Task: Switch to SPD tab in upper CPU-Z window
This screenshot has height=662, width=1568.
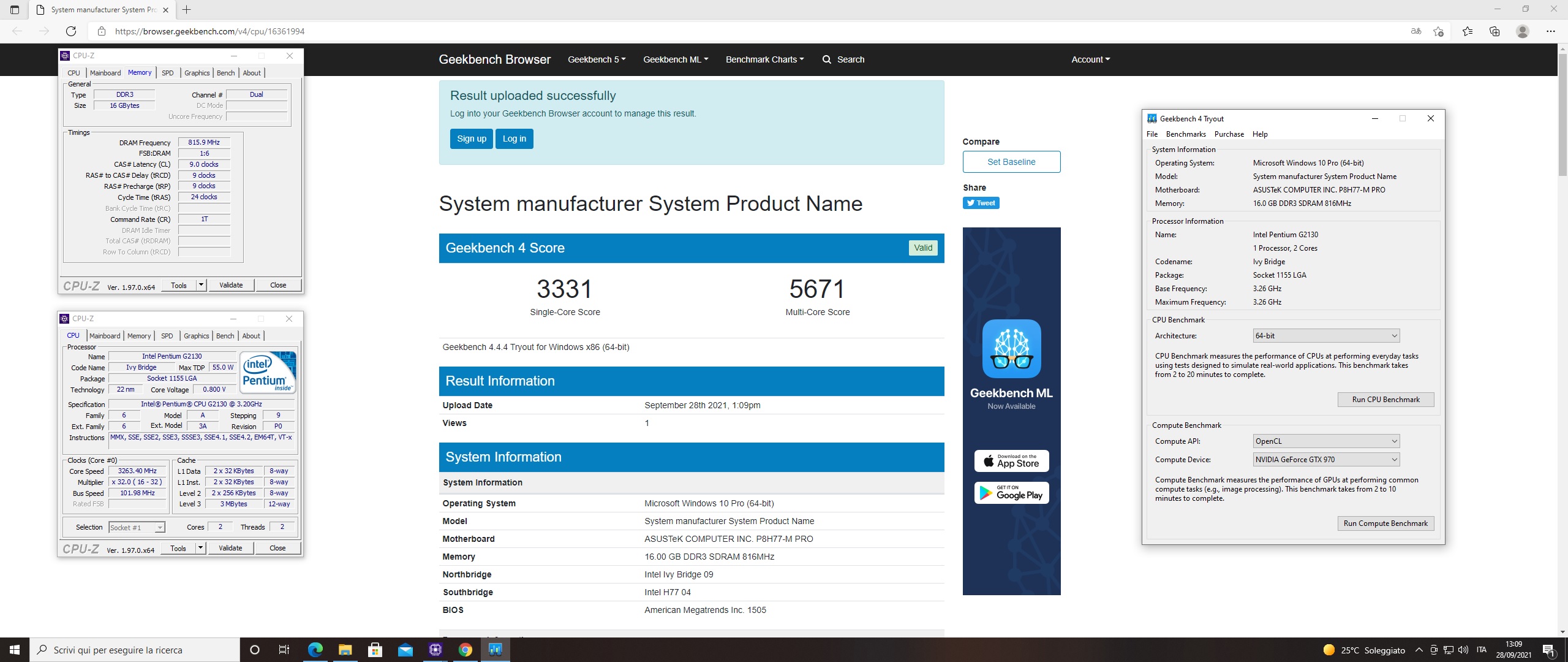Action: pos(168,73)
